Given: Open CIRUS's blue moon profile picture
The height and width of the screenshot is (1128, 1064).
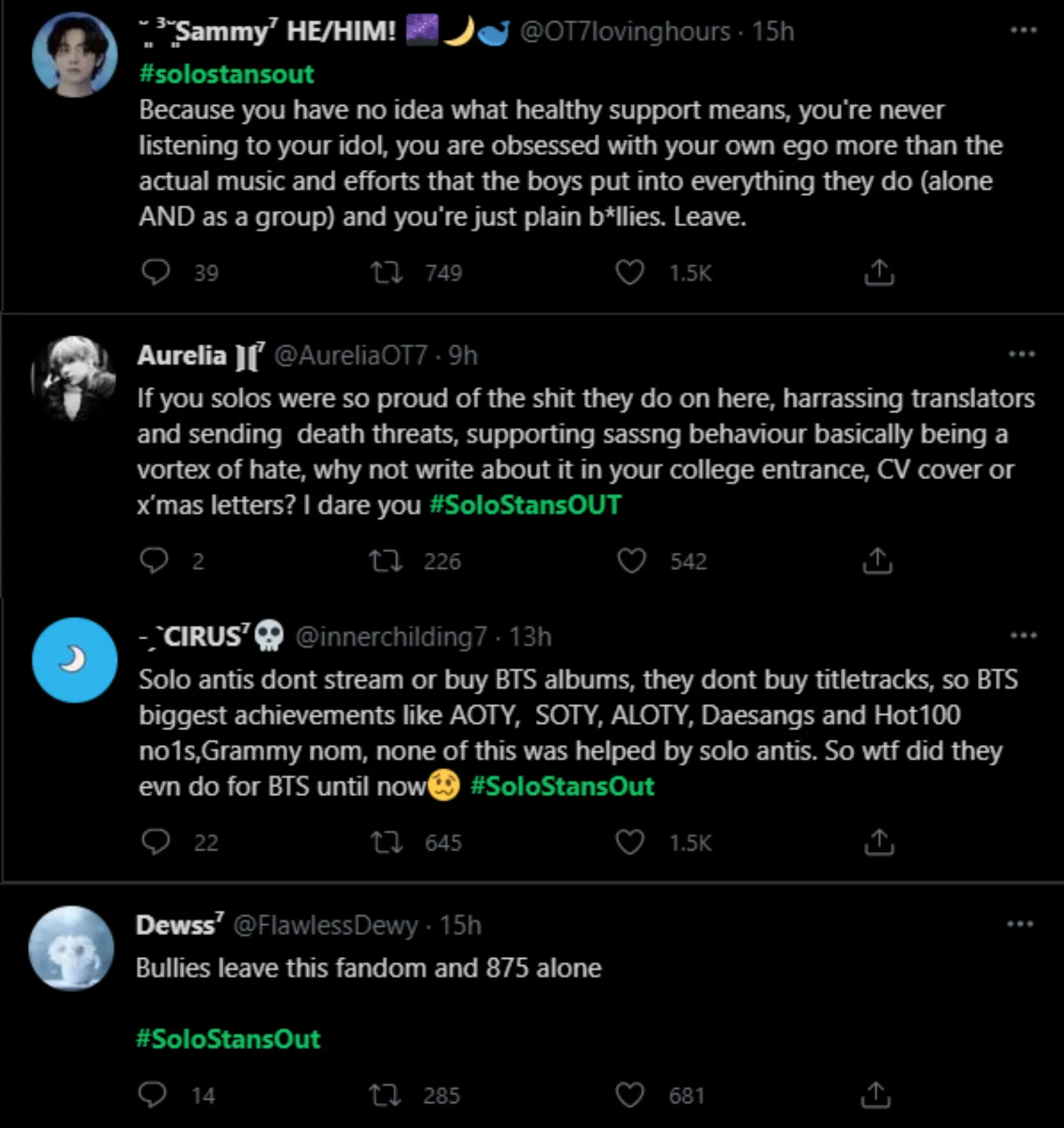Looking at the screenshot, I should pos(75,660).
